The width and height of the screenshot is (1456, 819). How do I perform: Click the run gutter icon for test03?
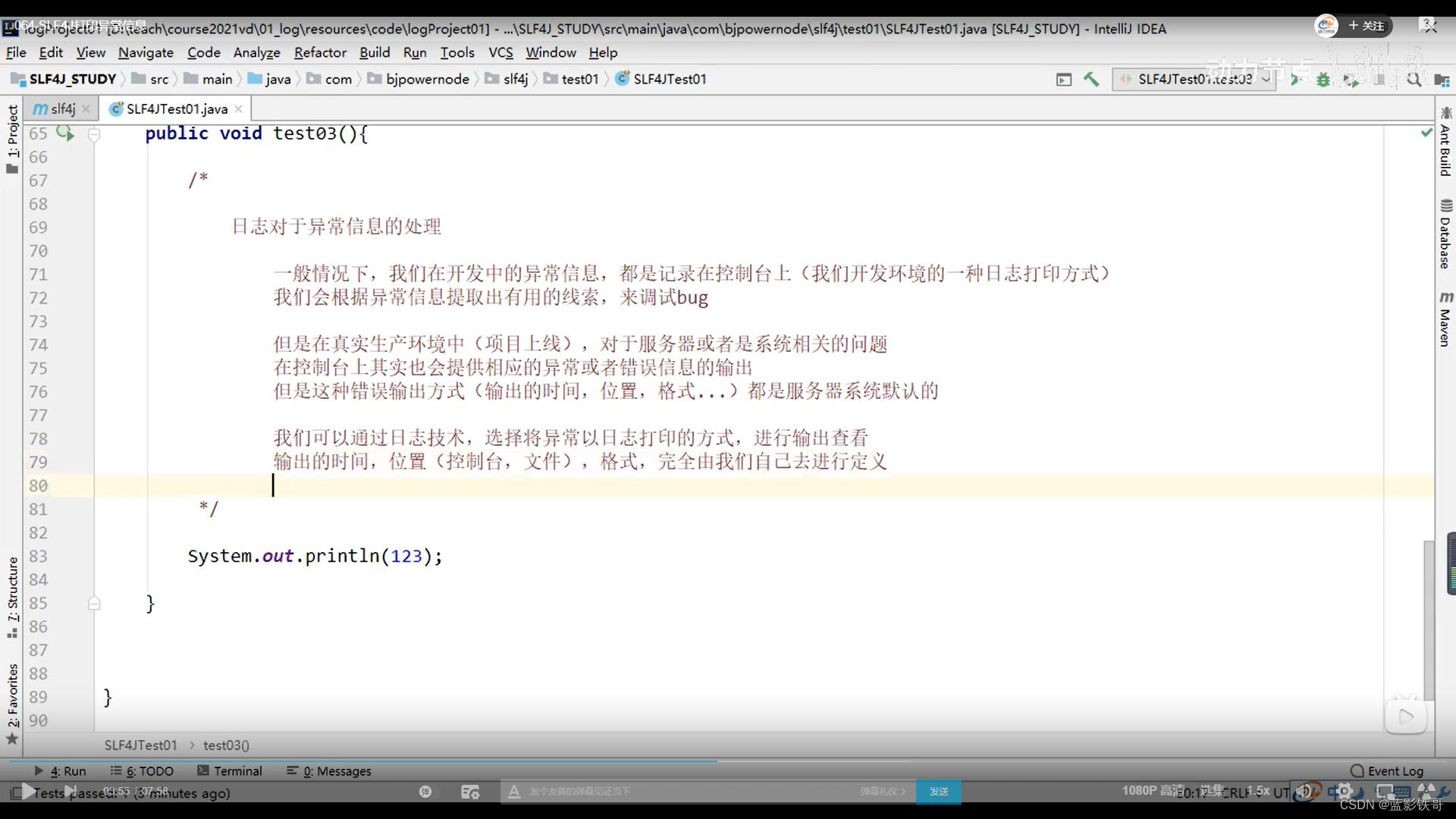[65, 133]
